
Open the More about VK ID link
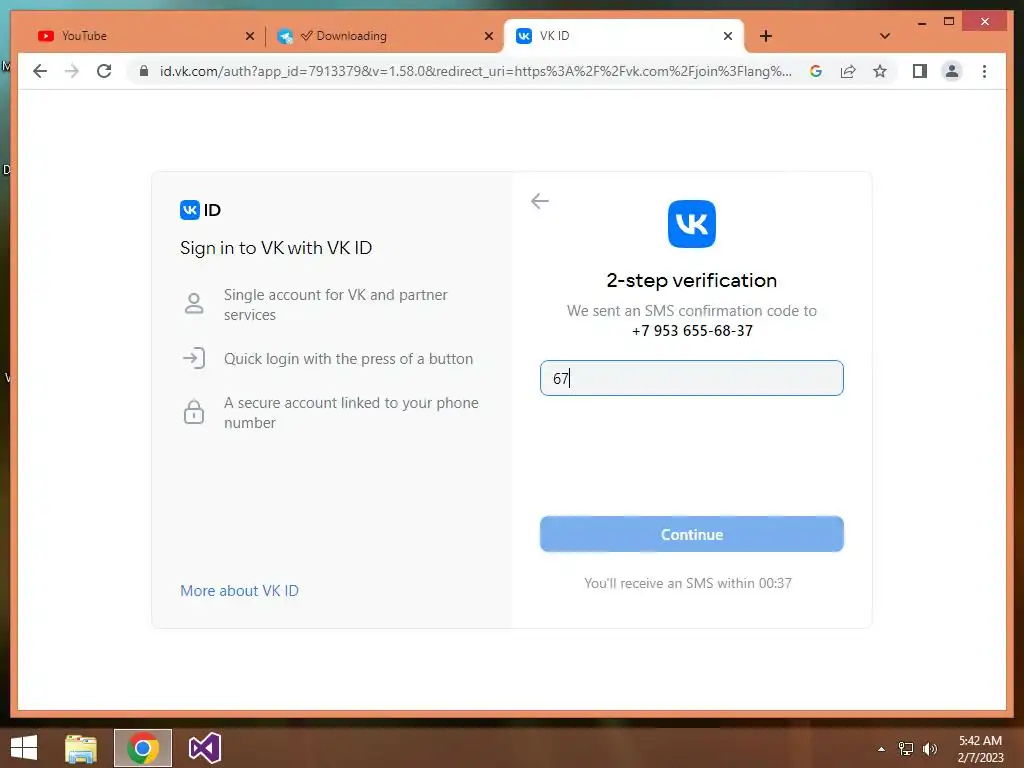click(239, 590)
